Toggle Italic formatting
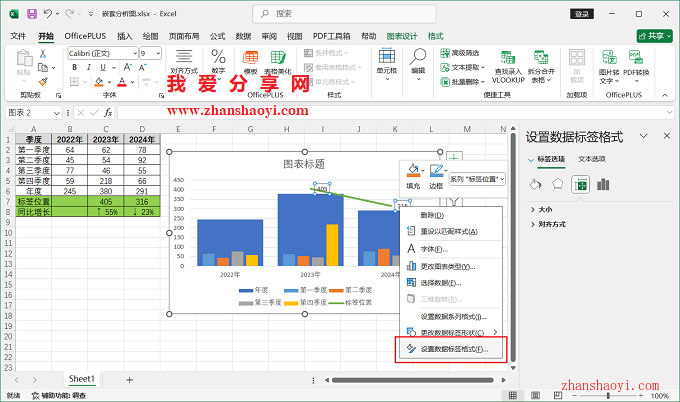The image size is (680, 402). point(88,67)
